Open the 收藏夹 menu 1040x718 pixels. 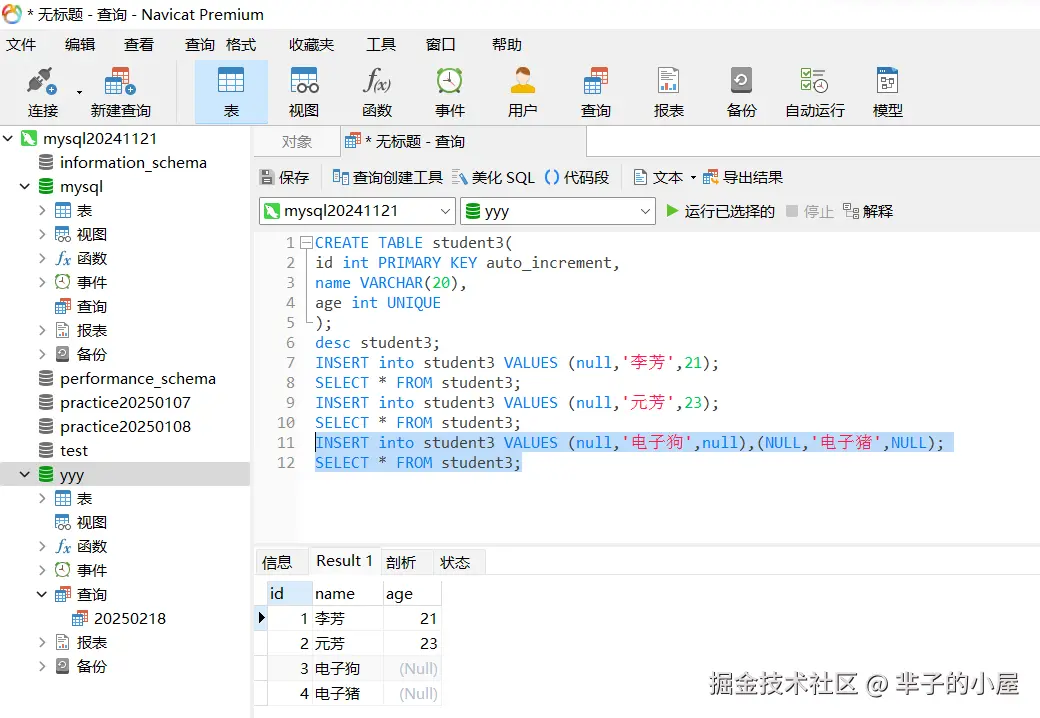point(311,44)
